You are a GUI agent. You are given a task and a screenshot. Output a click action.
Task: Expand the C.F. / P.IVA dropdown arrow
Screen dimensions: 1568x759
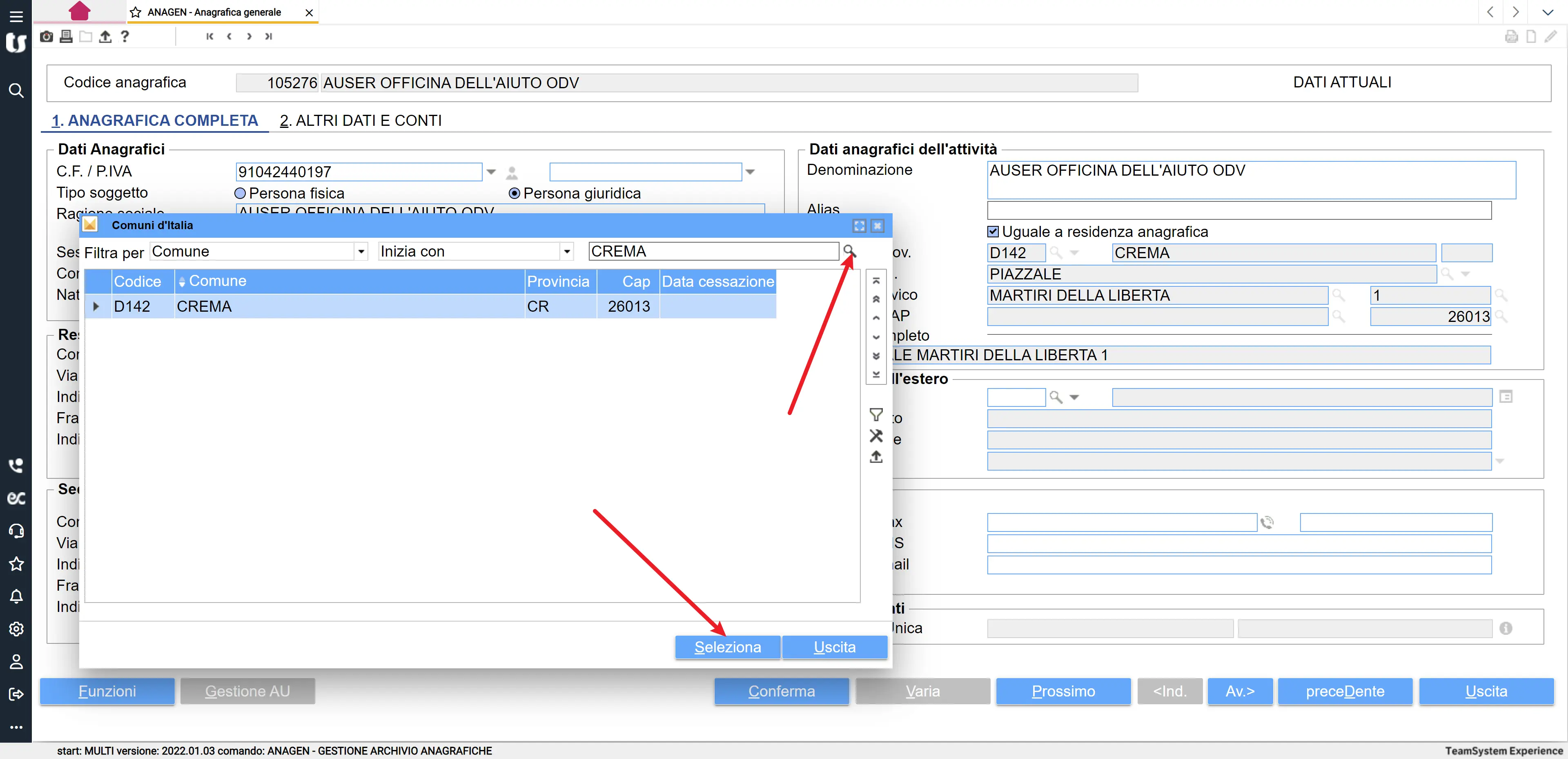tap(491, 172)
